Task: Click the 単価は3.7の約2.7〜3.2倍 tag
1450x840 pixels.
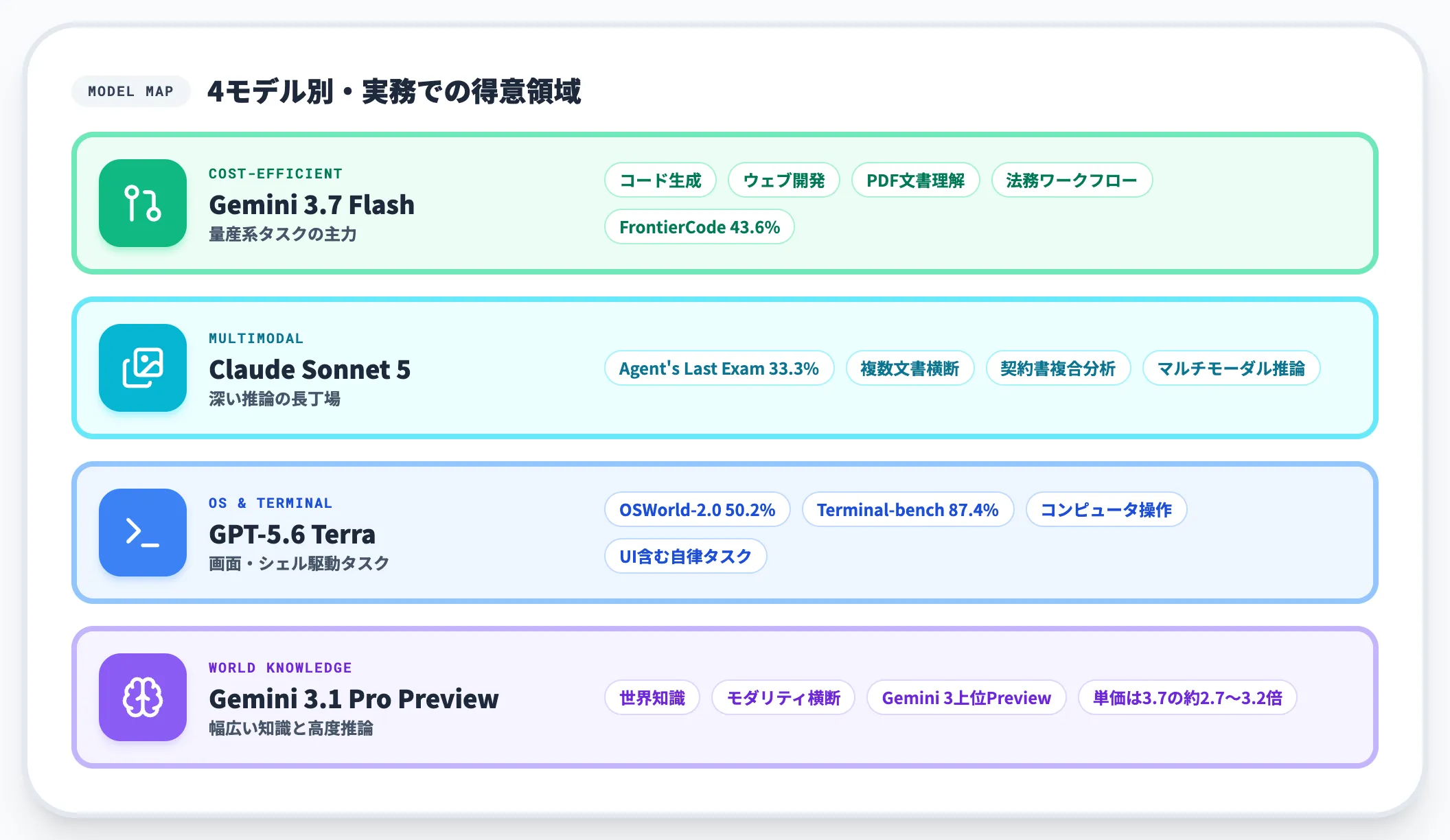Action: pyautogui.click(x=1188, y=697)
